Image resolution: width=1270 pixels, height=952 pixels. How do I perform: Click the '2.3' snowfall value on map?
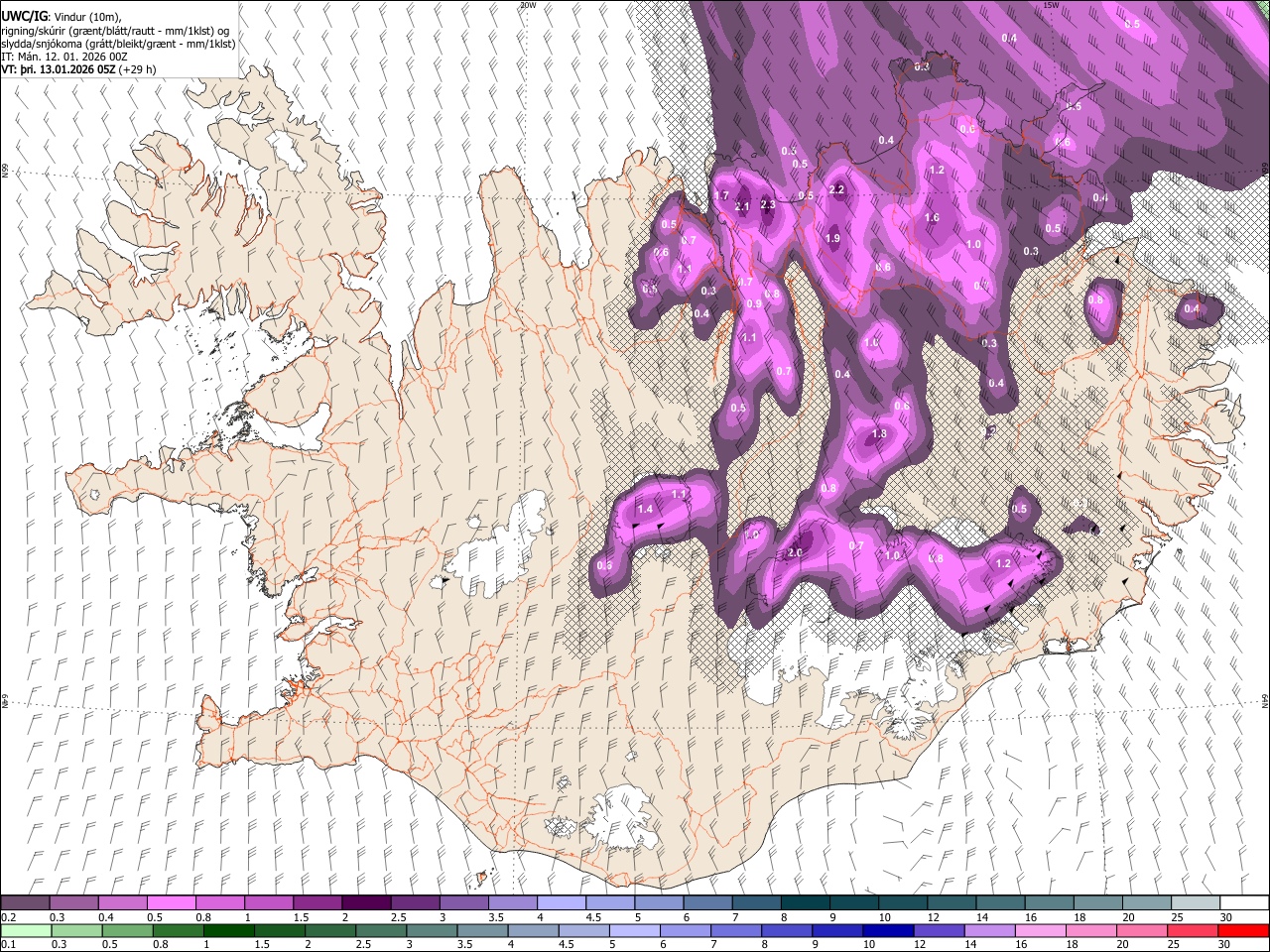[767, 204]
